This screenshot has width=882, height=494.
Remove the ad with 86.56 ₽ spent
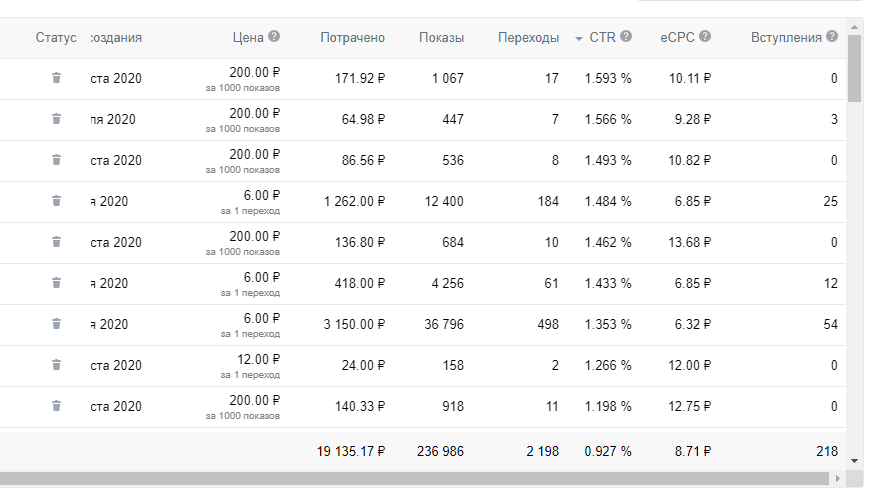[x=56, y=160]
